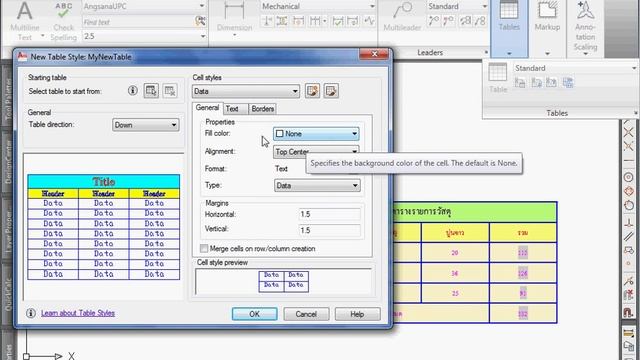
Task: Click the Help button
Action: [x=357, y=314]
